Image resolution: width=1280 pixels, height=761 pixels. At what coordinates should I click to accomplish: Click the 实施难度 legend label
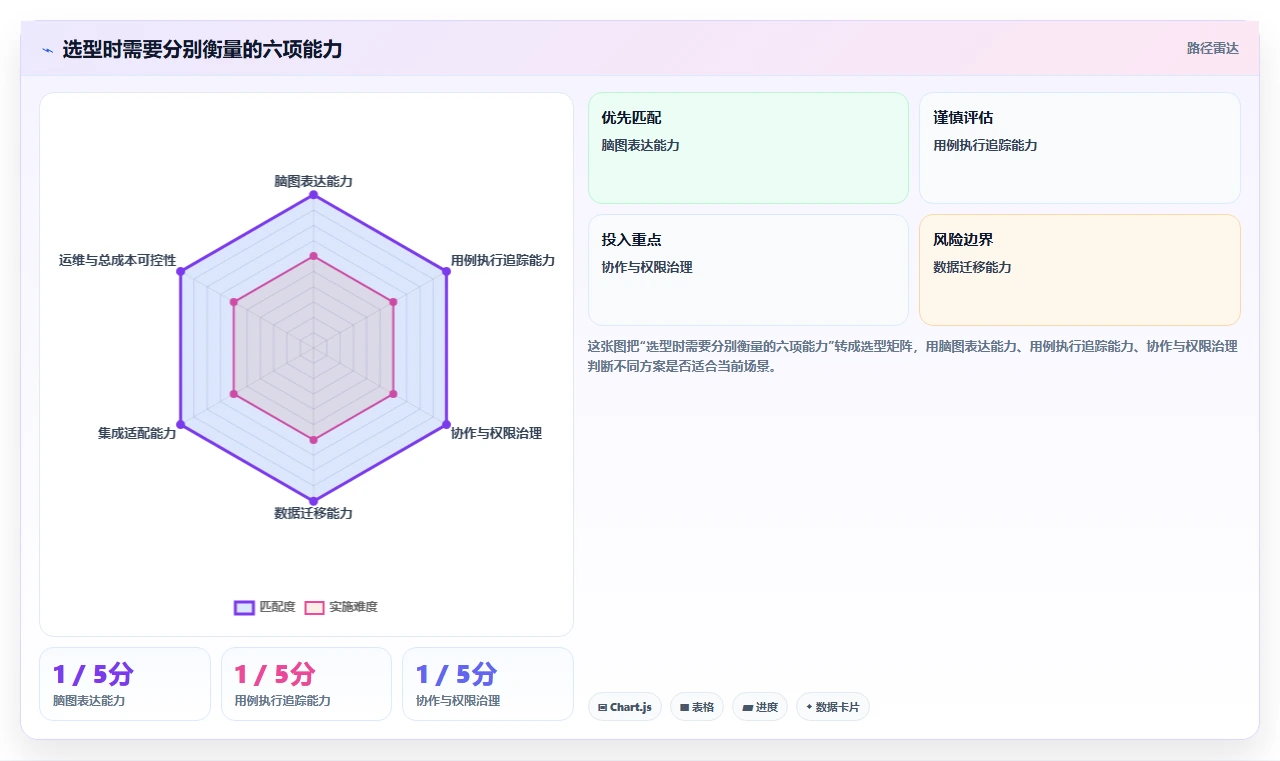(x=353, y=607)
